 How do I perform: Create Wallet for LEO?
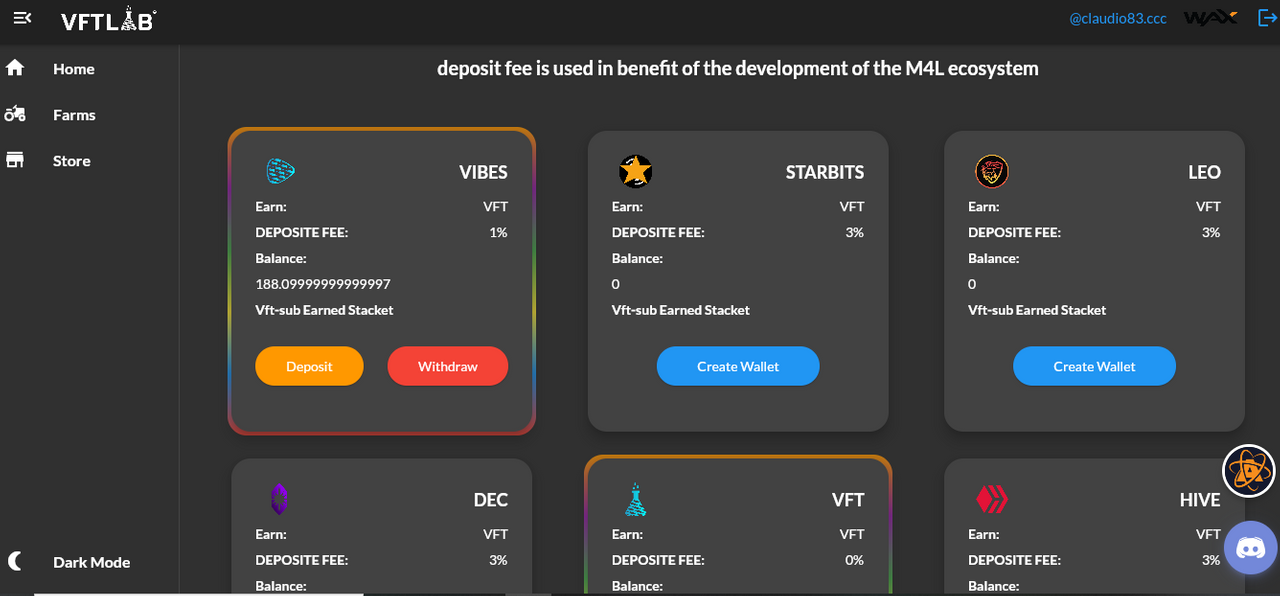(1095, 366)
